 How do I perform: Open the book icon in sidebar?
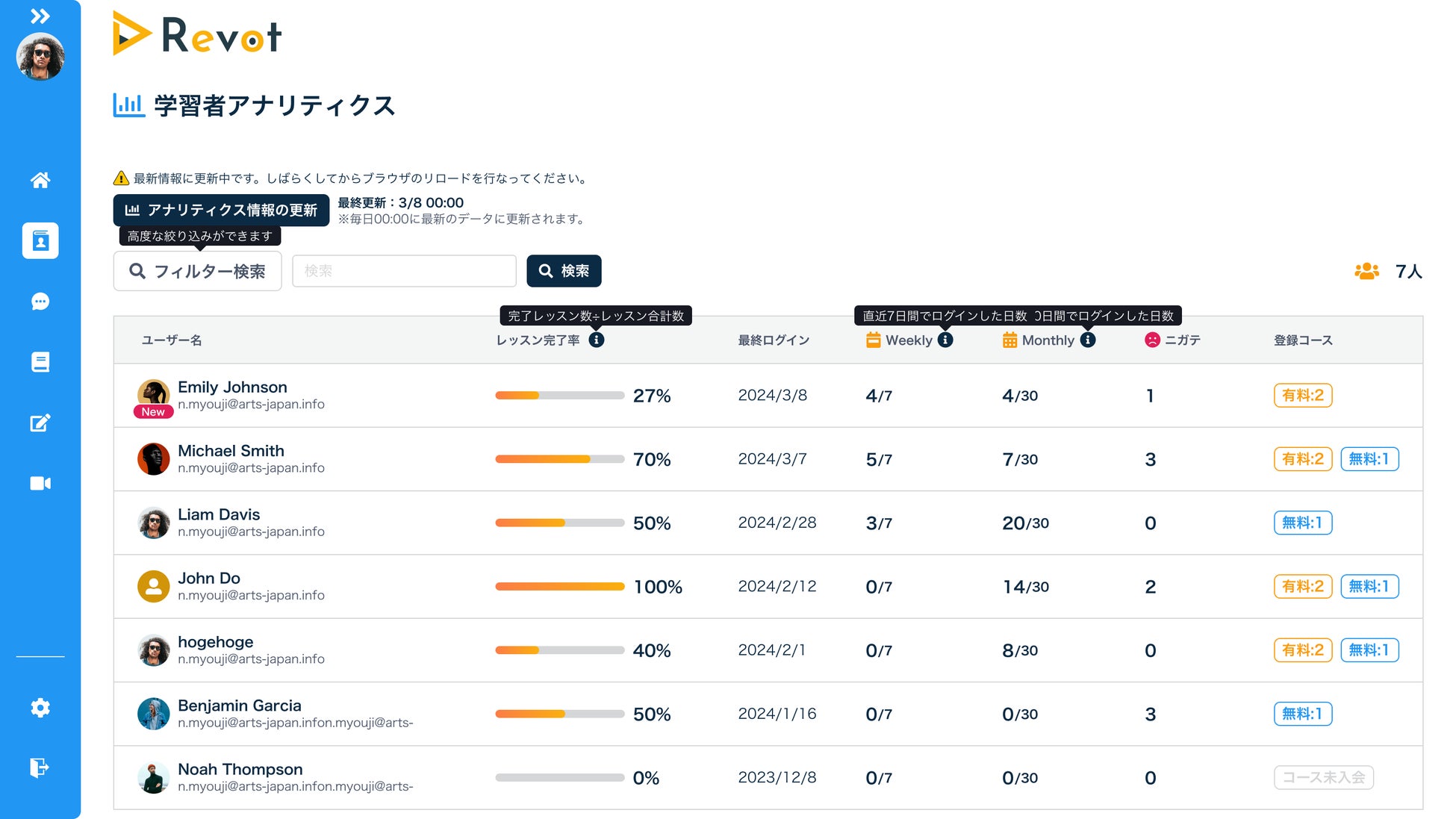pos(40,362)
